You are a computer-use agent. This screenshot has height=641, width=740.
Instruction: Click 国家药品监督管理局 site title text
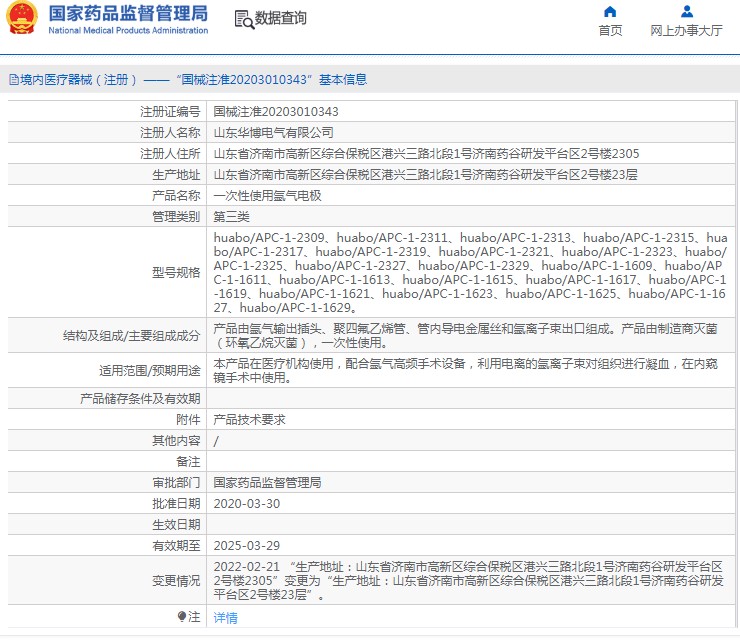(x=128, y=14)
